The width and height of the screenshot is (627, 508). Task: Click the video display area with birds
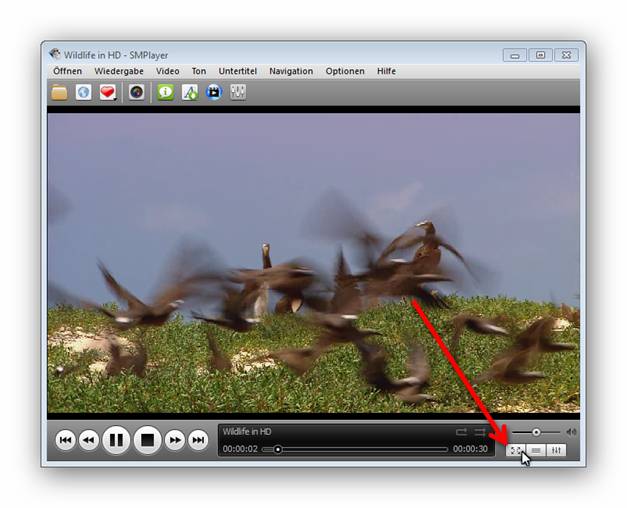[313, 263]
